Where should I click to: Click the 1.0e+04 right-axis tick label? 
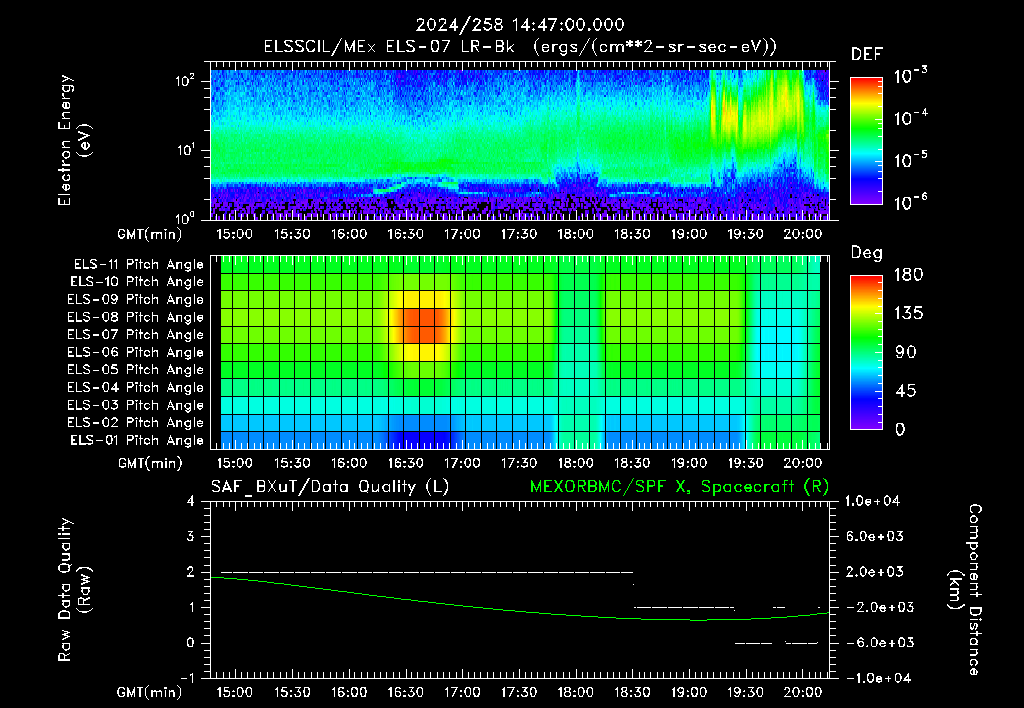pyautogui.click(x=872, y=501)
